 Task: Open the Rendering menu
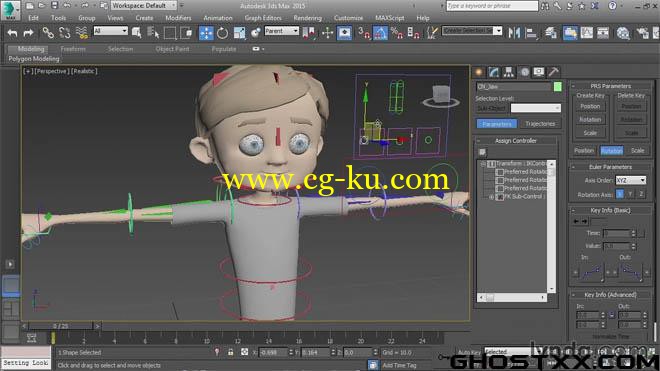[307, 18]
